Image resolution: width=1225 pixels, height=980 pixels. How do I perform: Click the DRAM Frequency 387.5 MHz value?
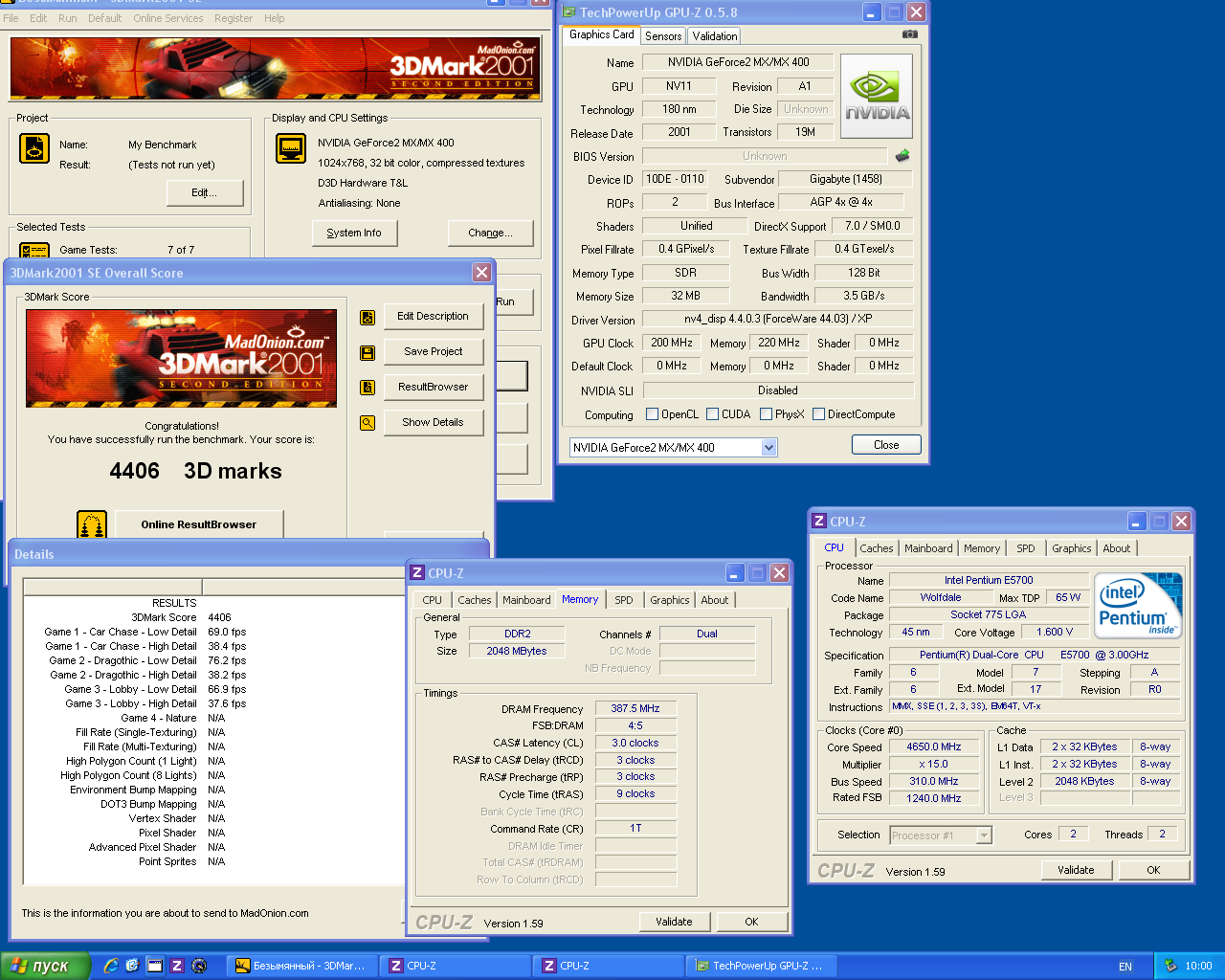[x=635, y=709]
